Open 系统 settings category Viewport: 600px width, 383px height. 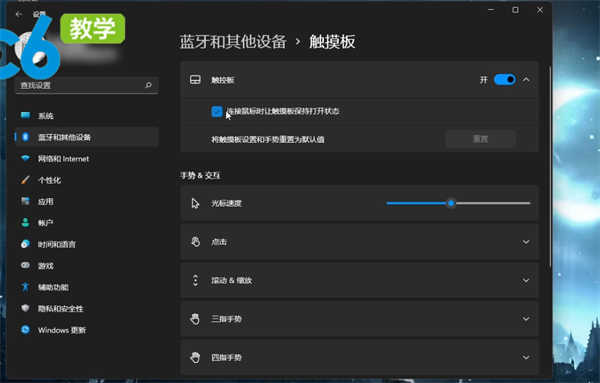point(86,116)
